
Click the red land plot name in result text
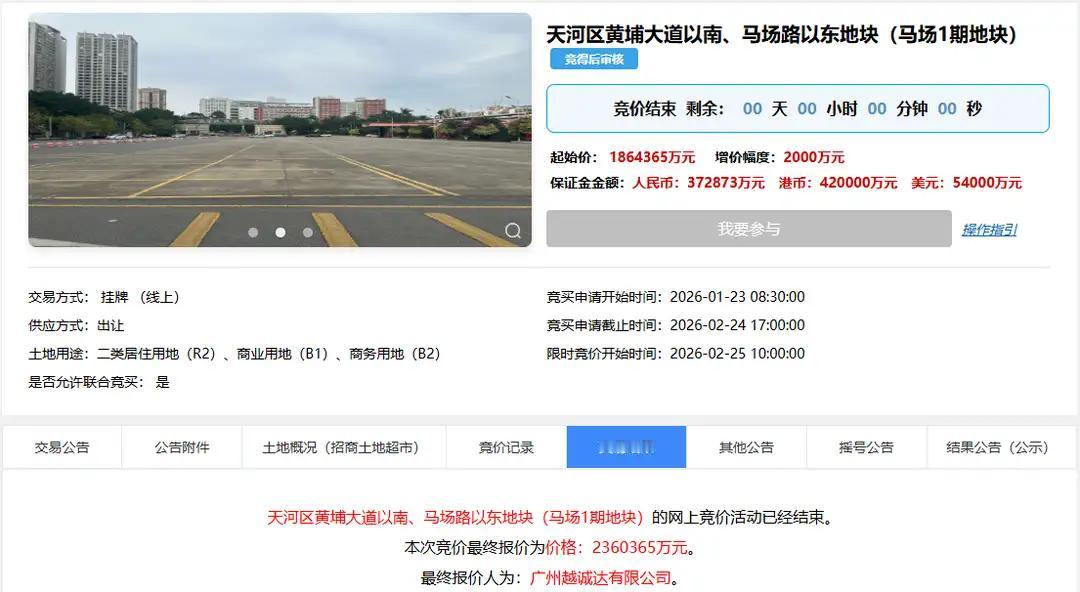click(455, 518)
